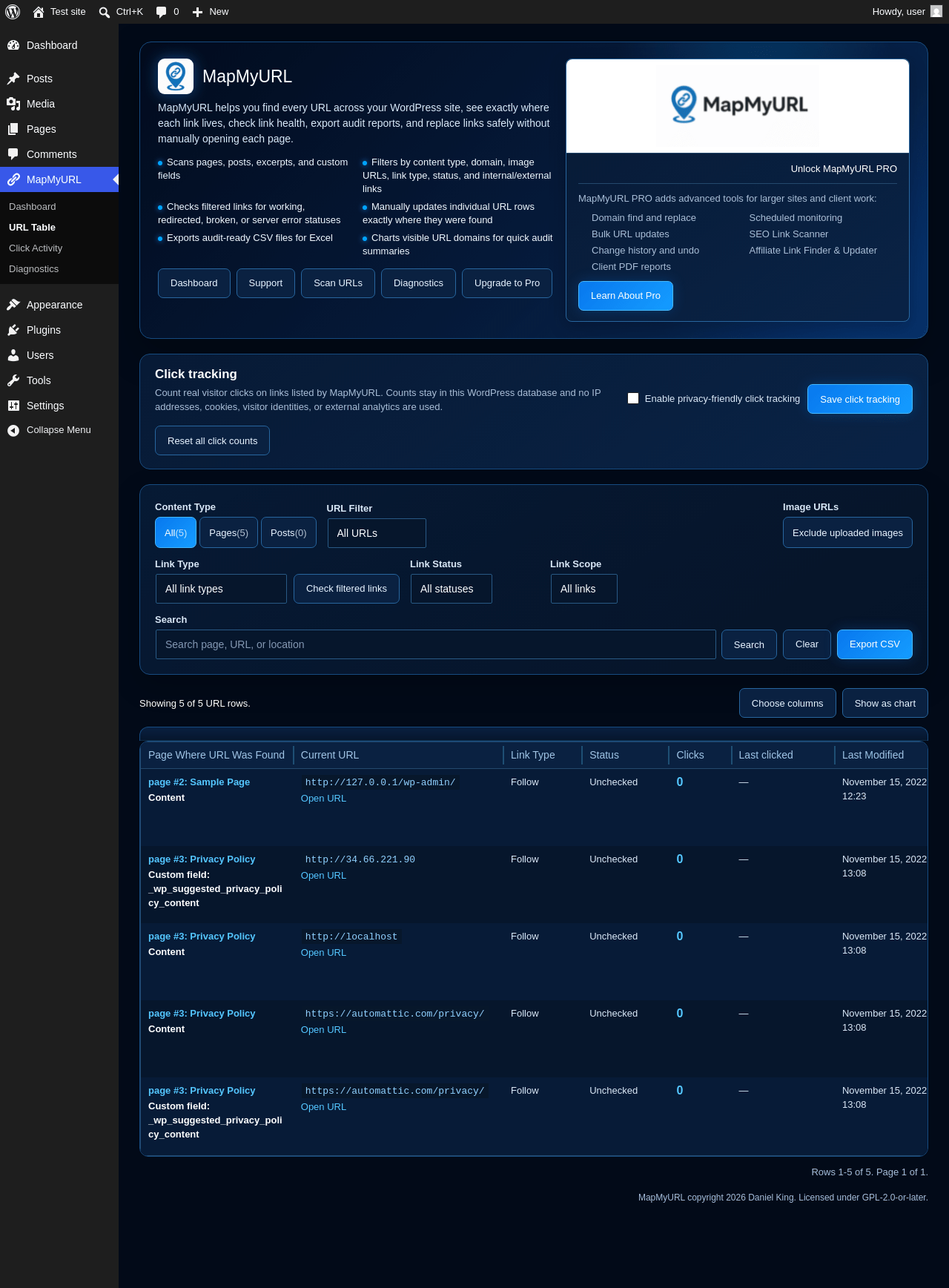This screenshot has height=1288, width=949.
Task: Open Click Activity submenu item
Action: [36, 248]
